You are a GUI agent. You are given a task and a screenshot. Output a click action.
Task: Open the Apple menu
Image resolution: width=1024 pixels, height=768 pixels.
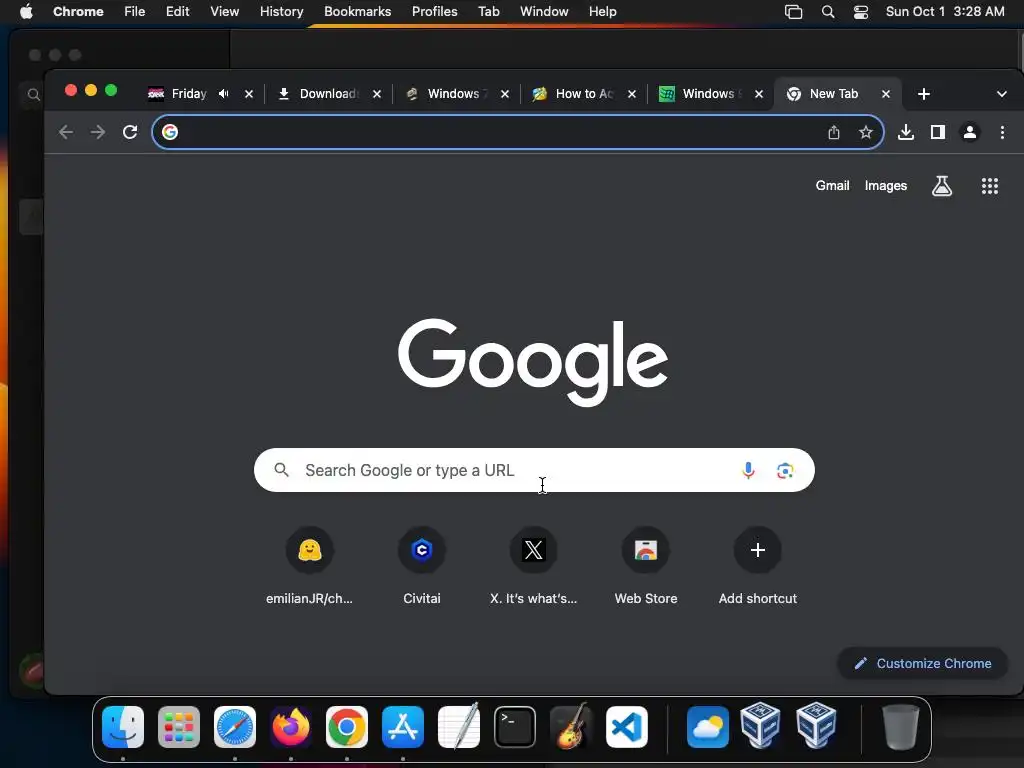coord(26,11)
